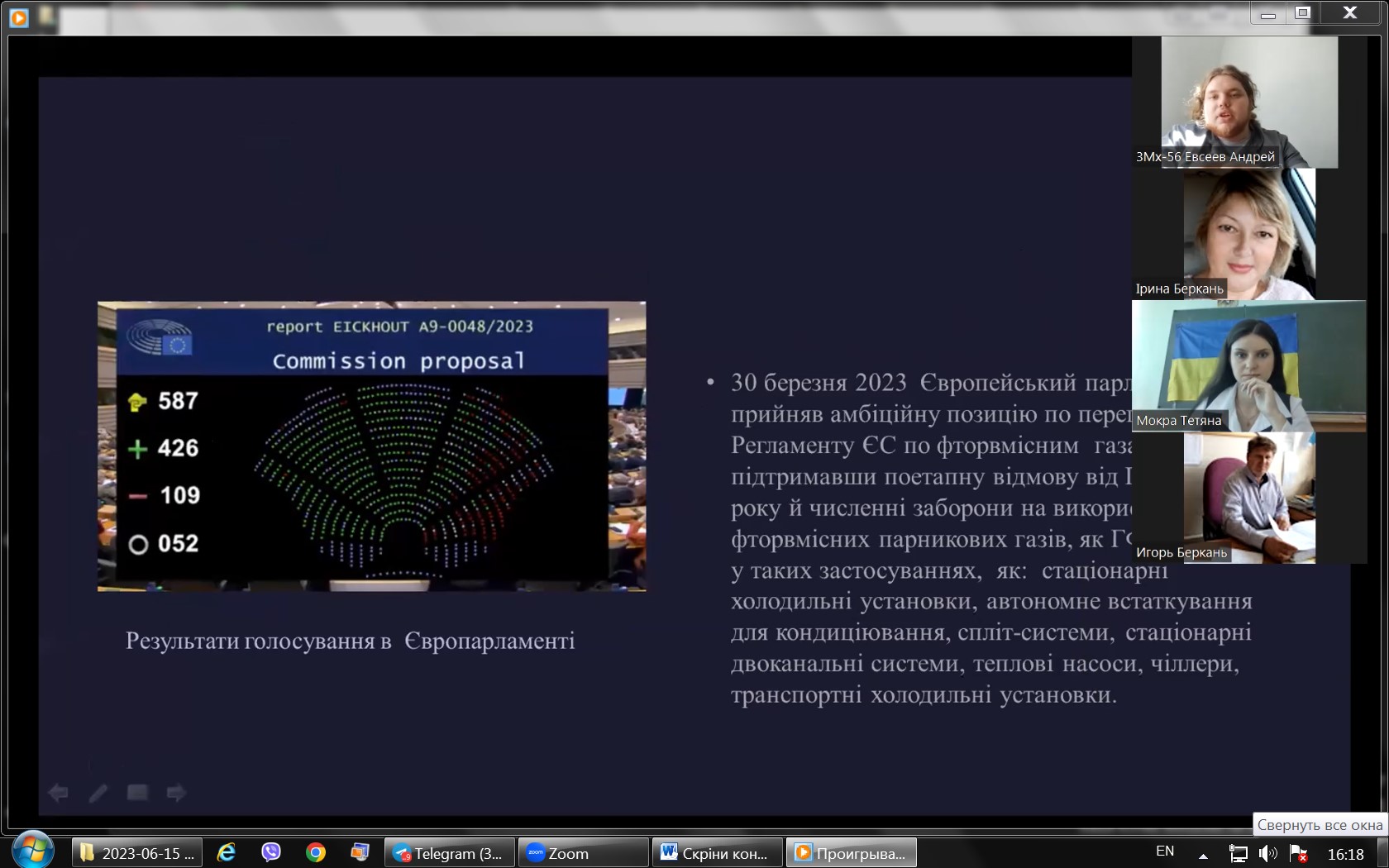Launch Internet Explorer from taskbar
1389x868 pixels.
pyautogui.click(x=226, y=852)
